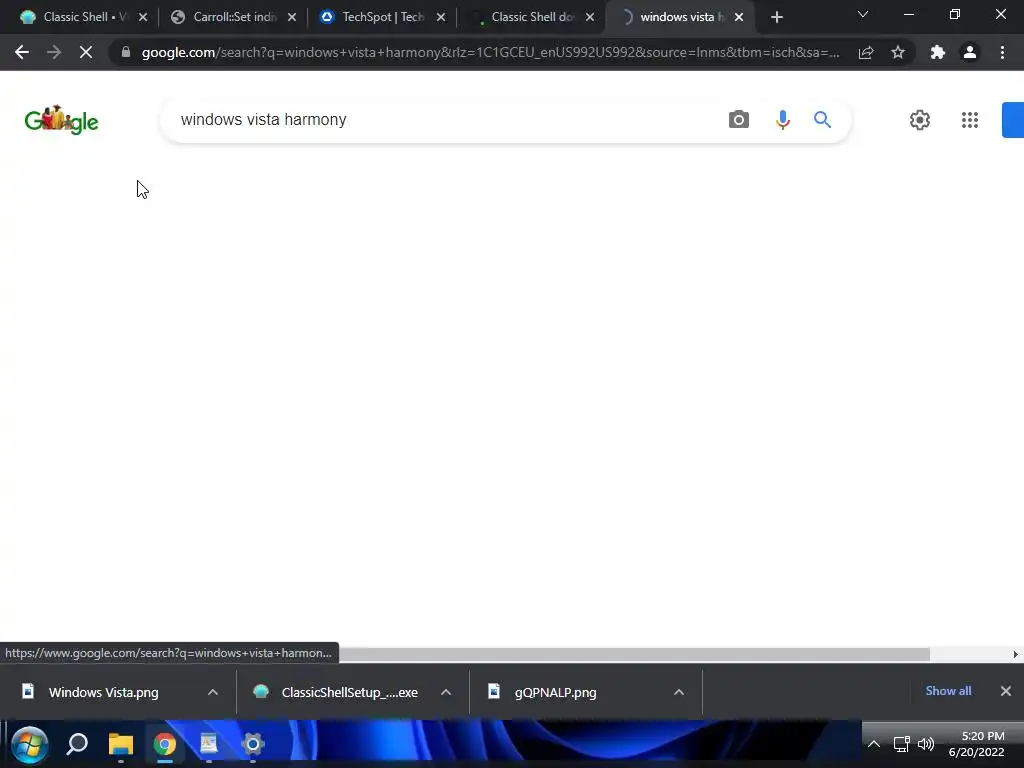Screen dimensions: 1024x768
Task: Close the windows vista tab
Action: click(739, 18)
